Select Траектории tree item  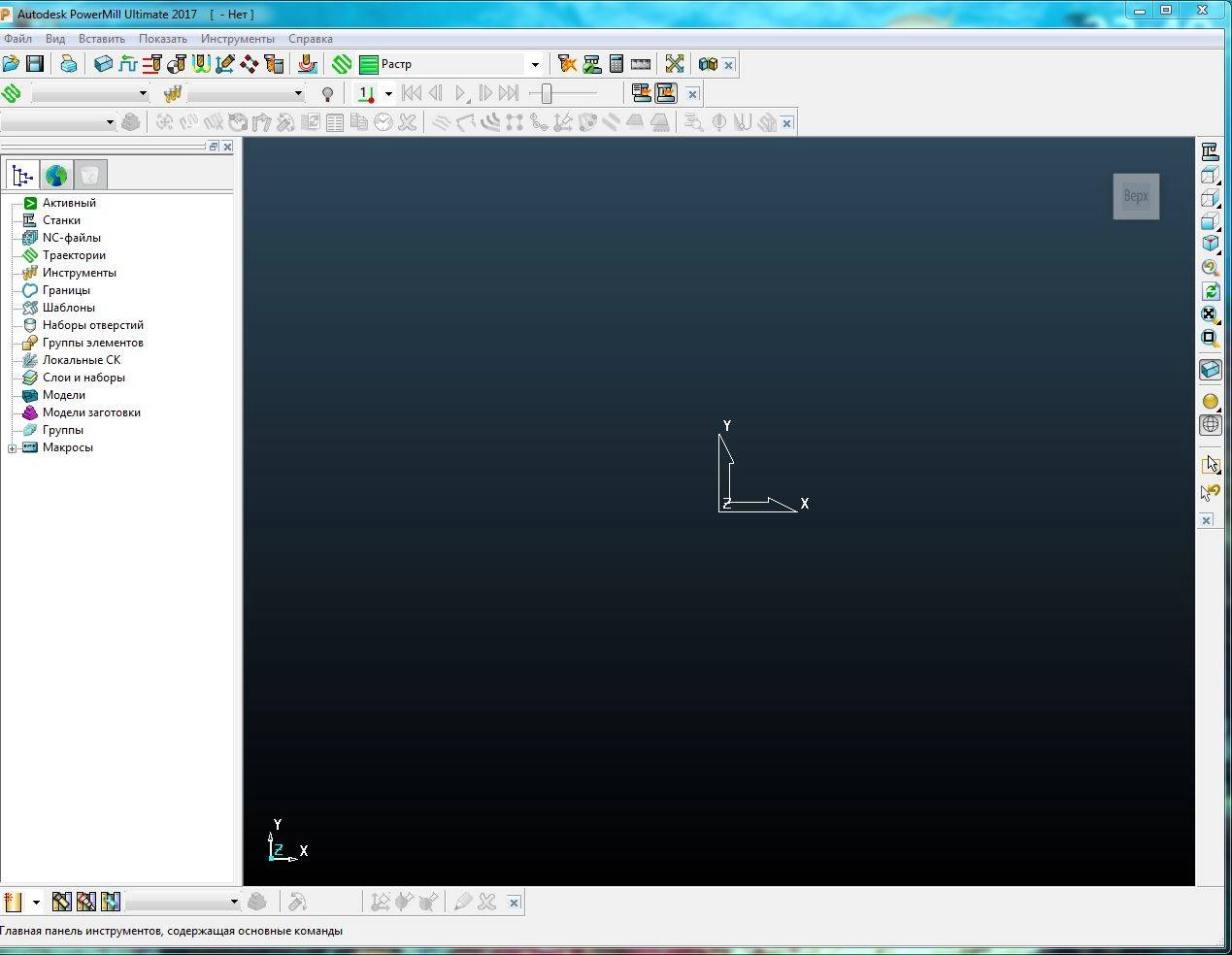tap(74, 255)
